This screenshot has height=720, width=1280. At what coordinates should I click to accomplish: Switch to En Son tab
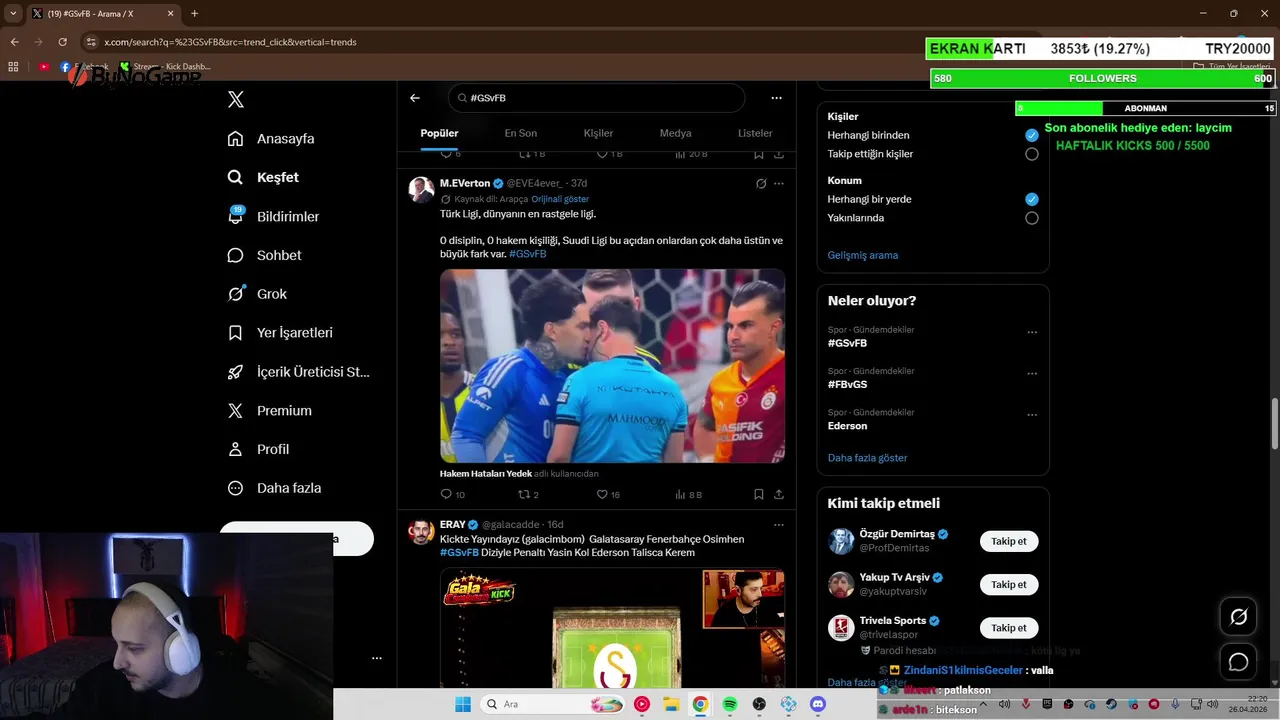pos(520,133)
